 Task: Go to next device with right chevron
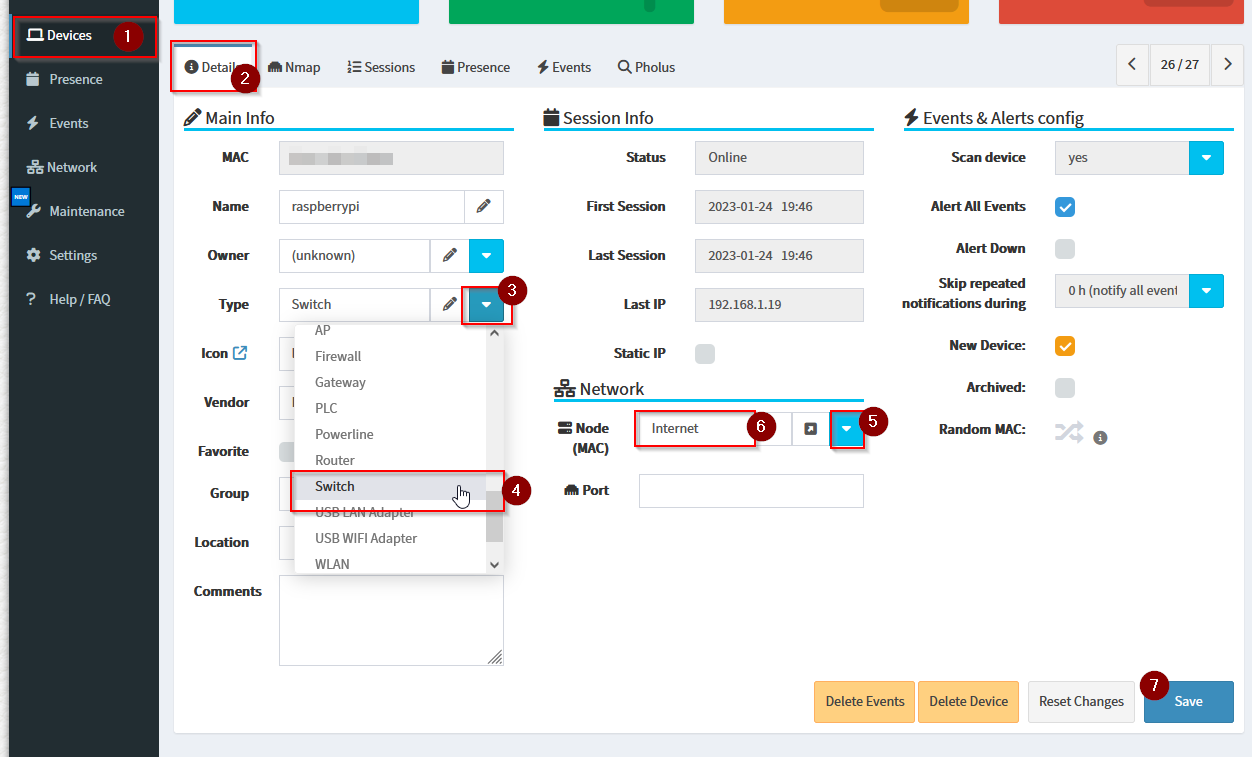click(x=1227, y=64)
